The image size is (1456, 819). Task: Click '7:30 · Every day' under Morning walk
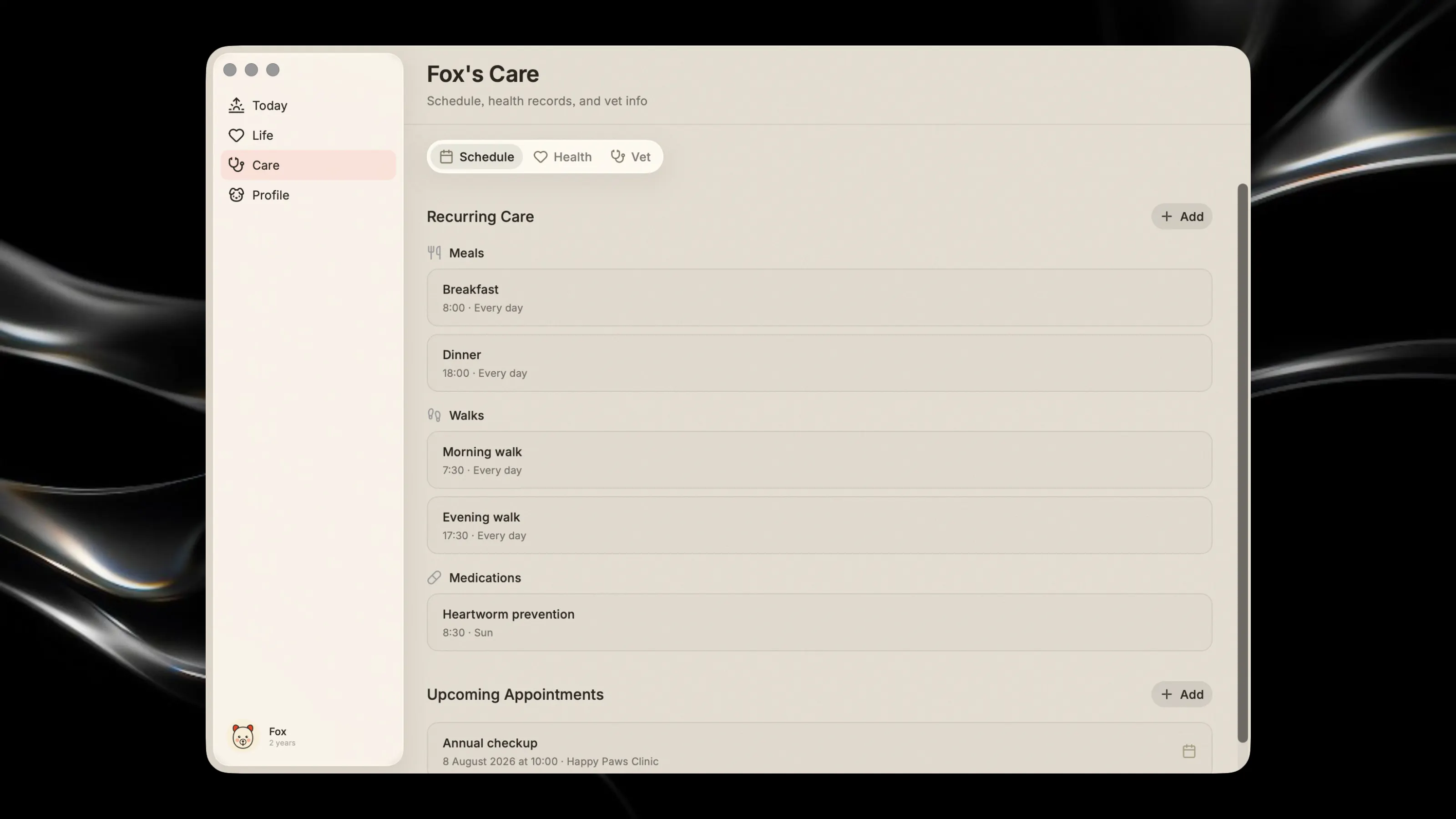pyautogui.click(x=482, y=470)
